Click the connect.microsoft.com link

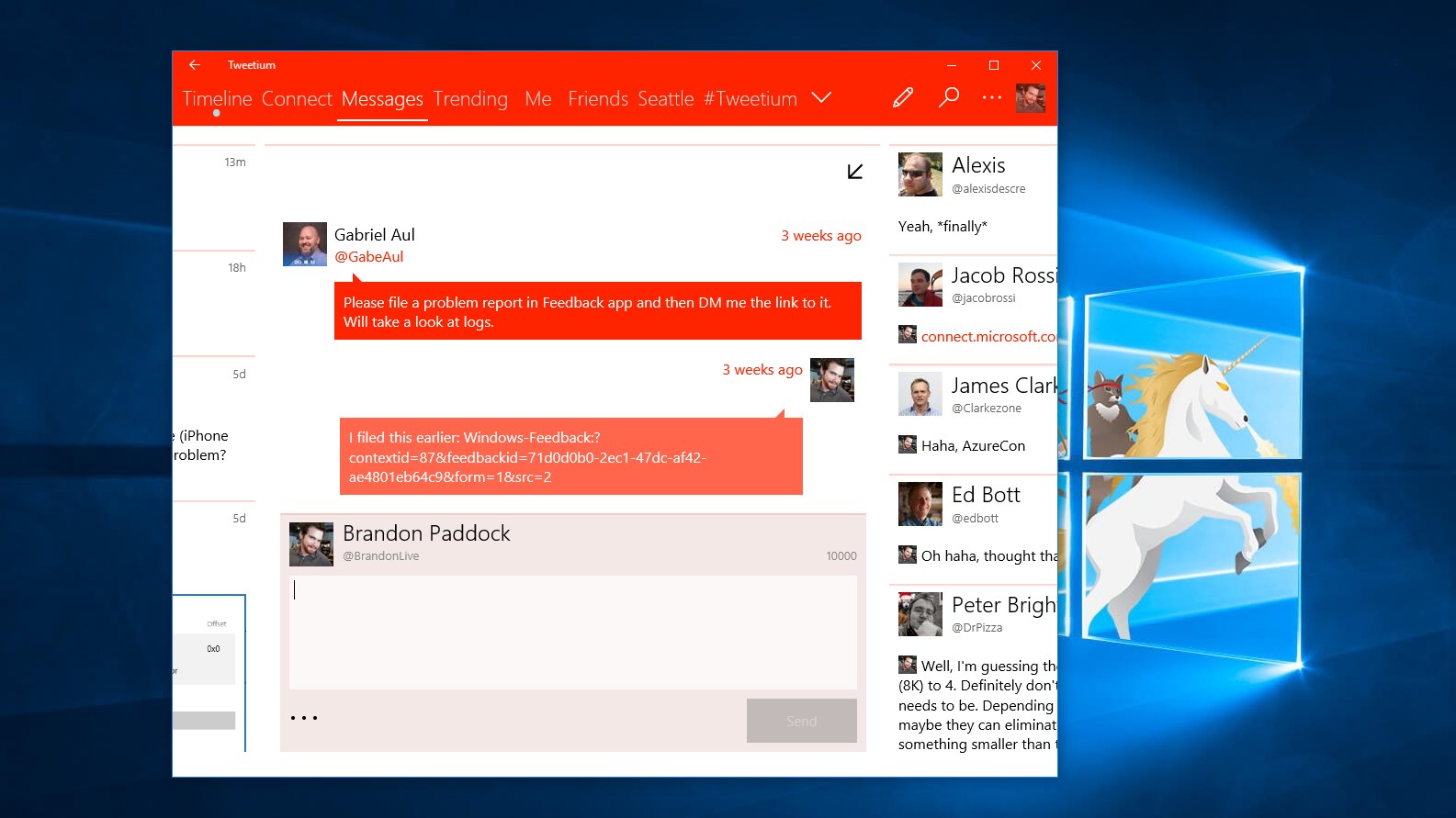(x=988, y=337)
